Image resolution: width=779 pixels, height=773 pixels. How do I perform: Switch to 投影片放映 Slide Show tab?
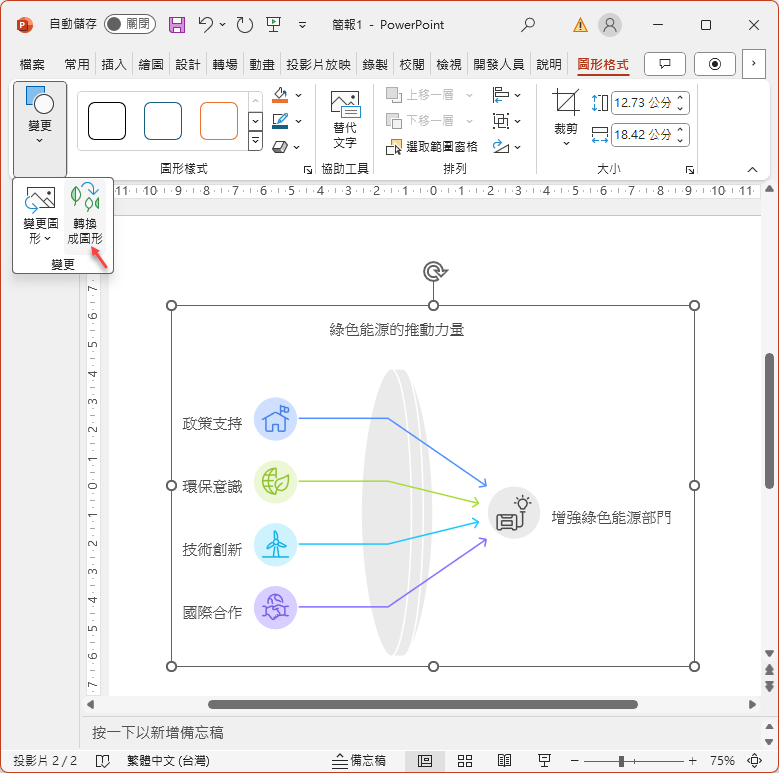pos(318,65)
